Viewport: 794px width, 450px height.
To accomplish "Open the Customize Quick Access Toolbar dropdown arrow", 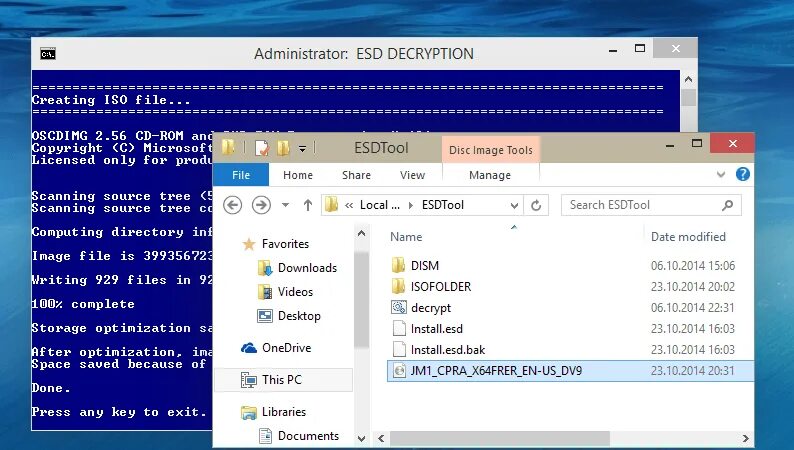I will (x=302, y=148).
